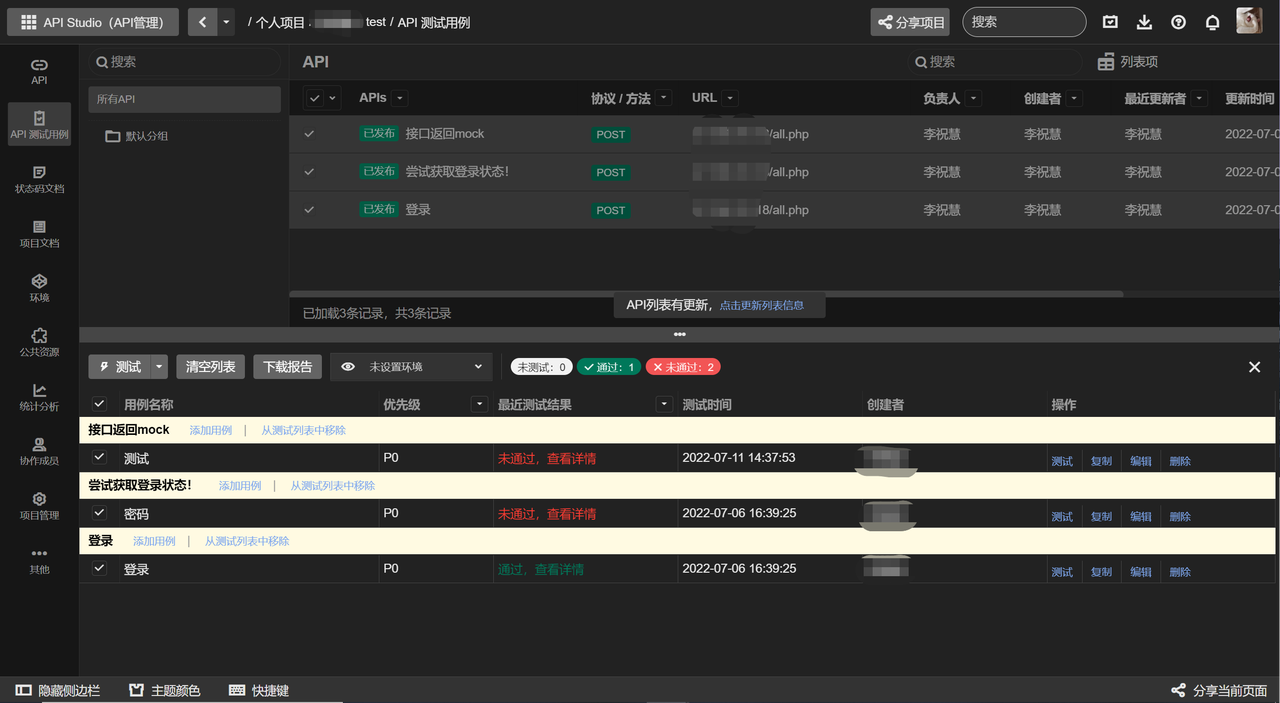Open 列表项 column settings
The width and height of the screenshot is (1280, 703).
(1127, 62)
